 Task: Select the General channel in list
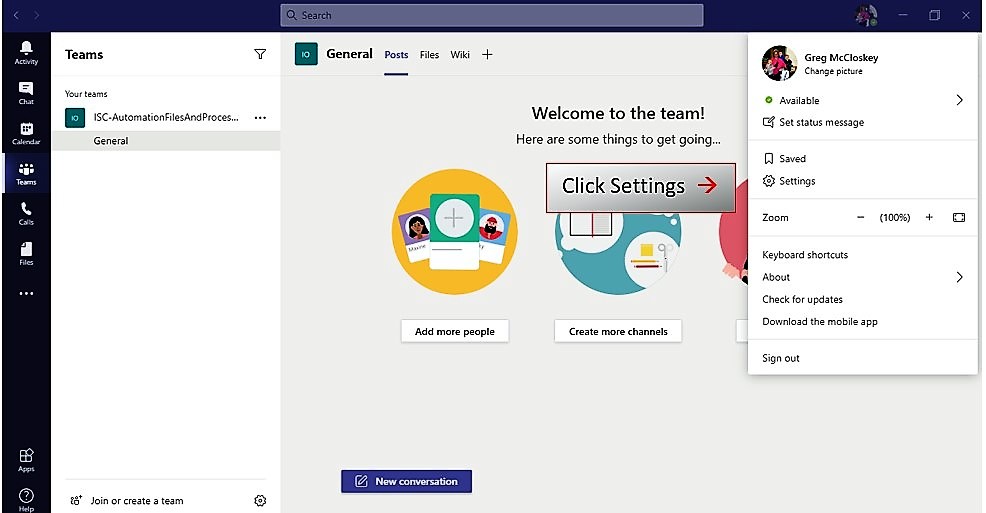coord(166,141)
